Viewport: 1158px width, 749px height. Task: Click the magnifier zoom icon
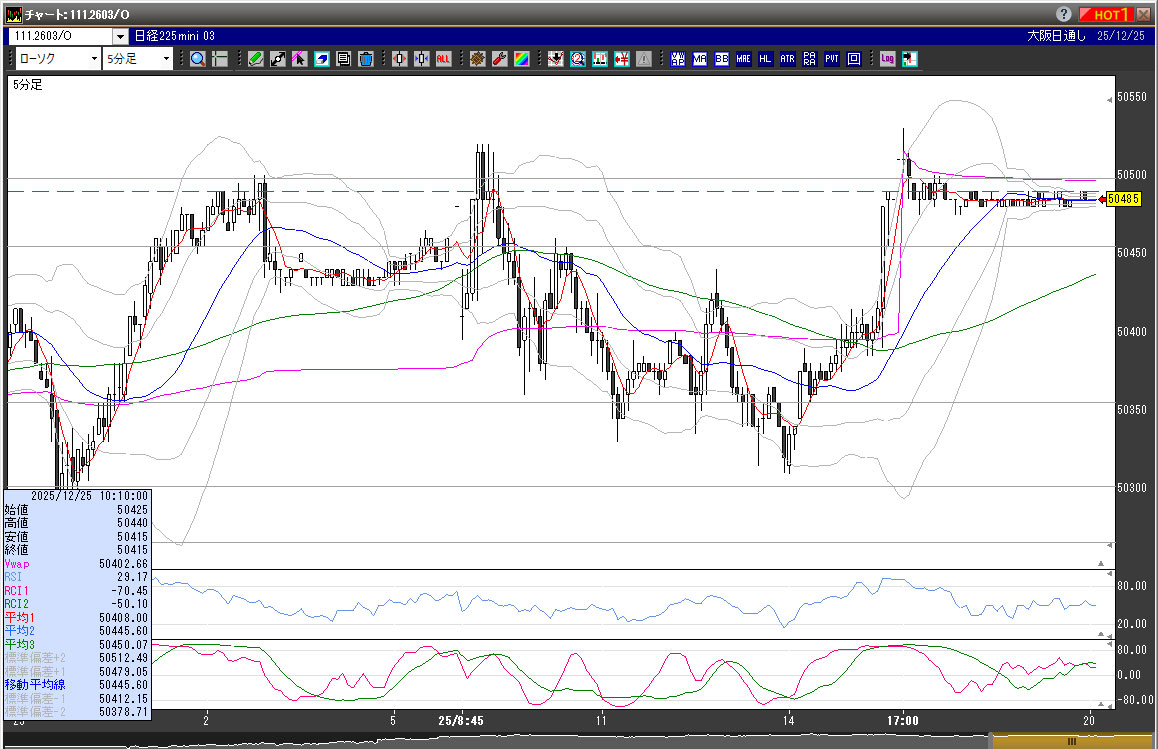pos(198,59)
